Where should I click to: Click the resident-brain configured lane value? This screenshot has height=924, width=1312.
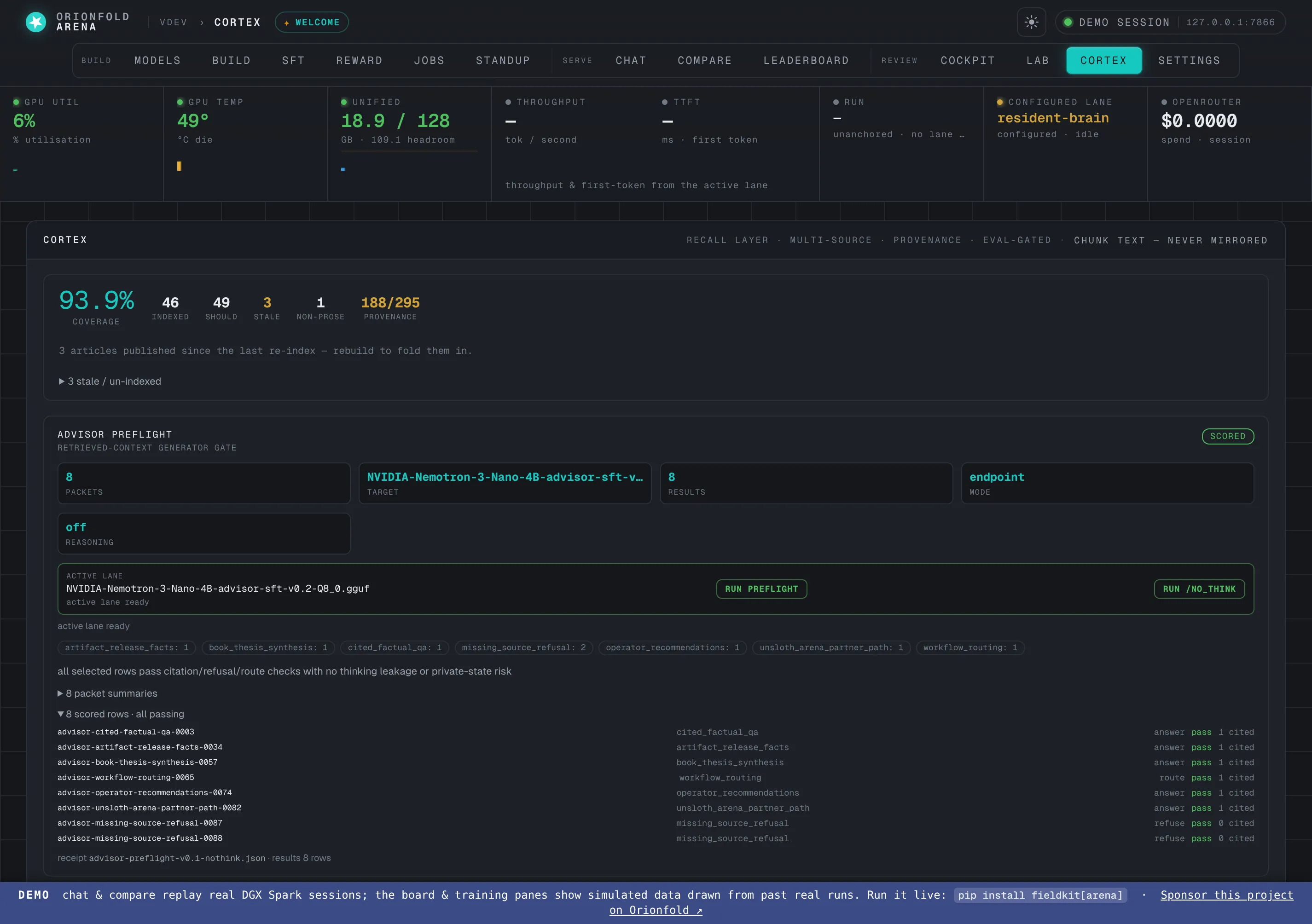click(1052, 118)
